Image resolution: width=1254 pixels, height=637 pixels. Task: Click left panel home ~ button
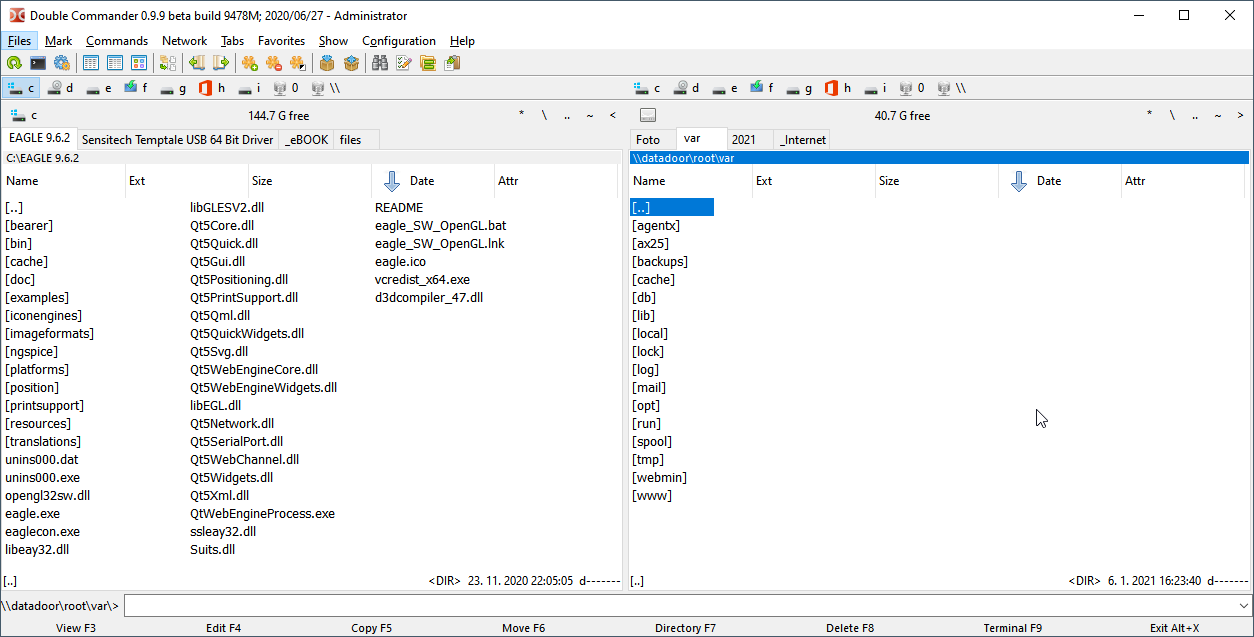[590, 115]
